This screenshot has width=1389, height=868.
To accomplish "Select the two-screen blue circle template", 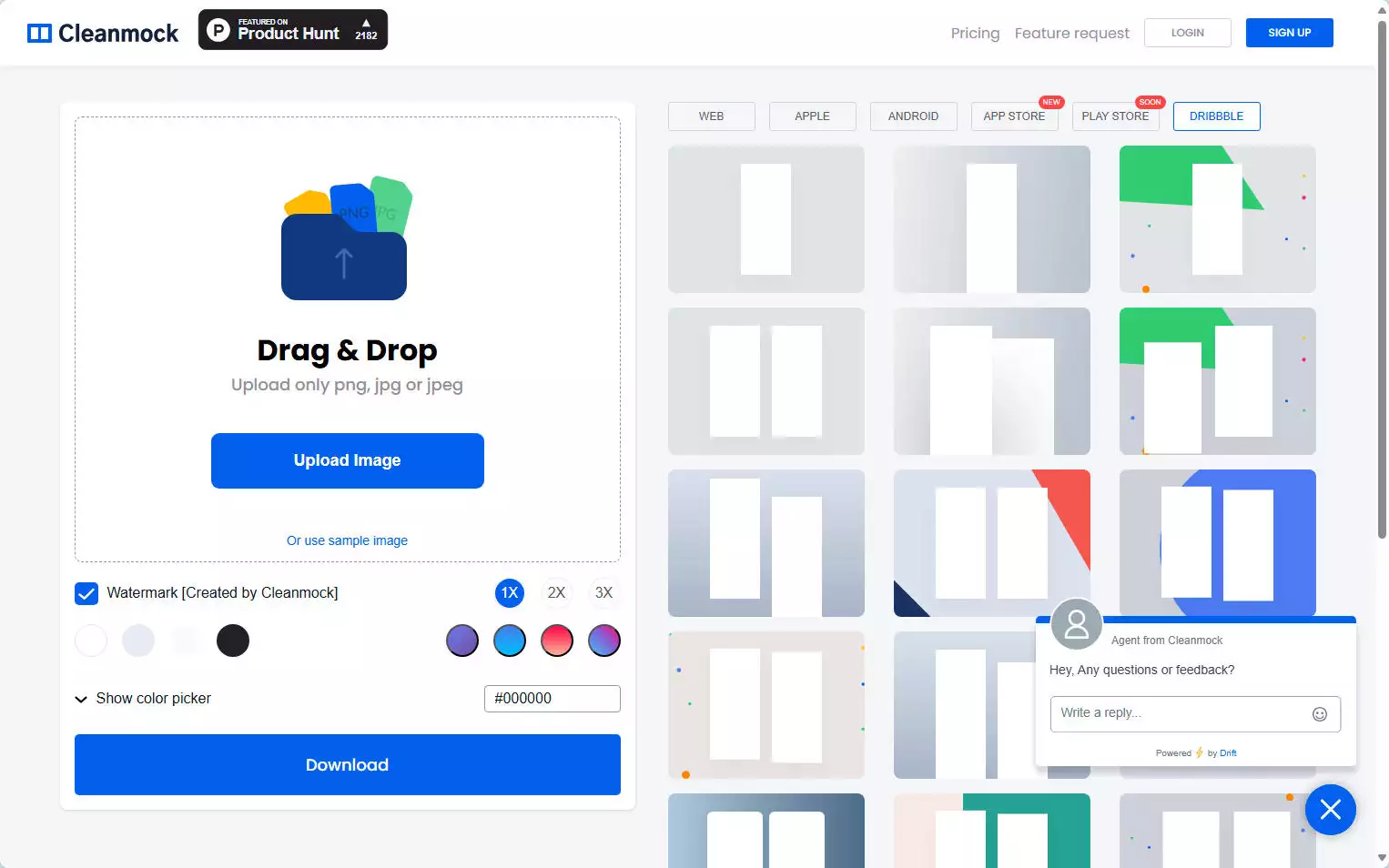I will pos(1218,543).
